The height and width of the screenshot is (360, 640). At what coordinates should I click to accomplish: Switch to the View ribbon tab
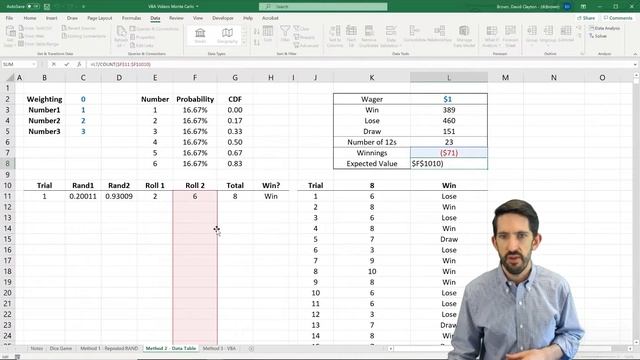click(x=198, y=18)
